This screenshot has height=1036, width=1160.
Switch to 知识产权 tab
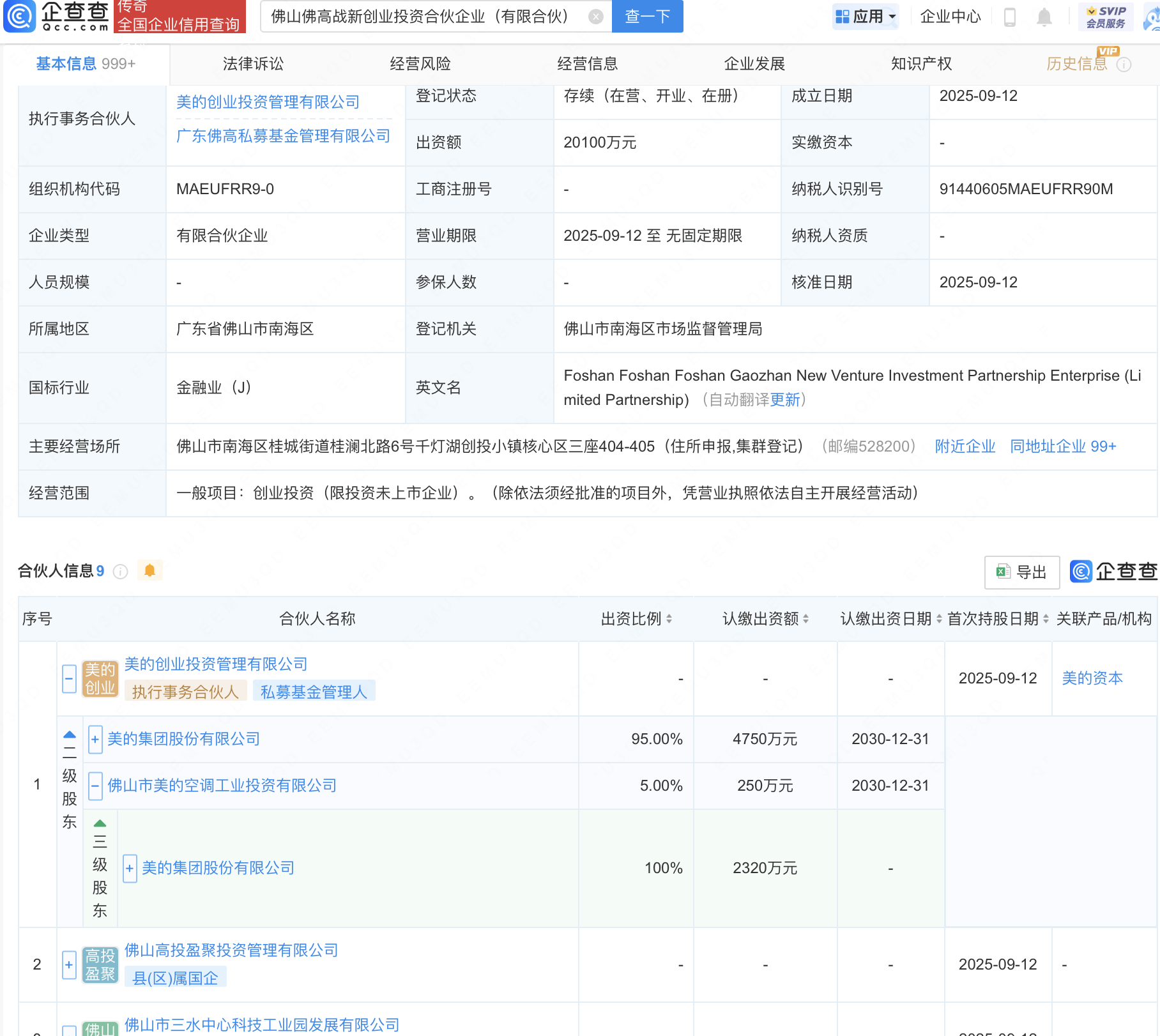pos(922,64)
